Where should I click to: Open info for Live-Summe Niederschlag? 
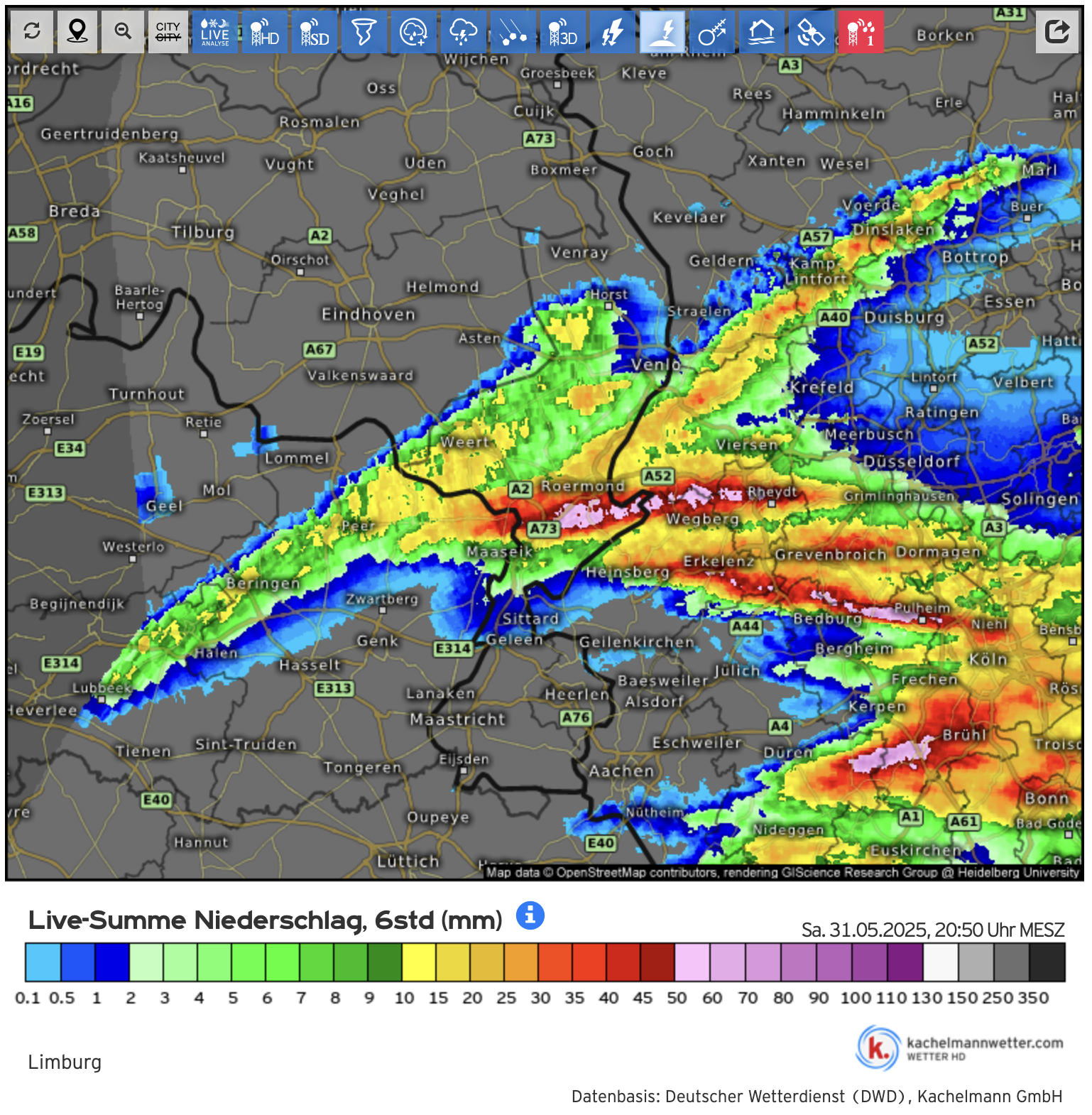(530, 915)
